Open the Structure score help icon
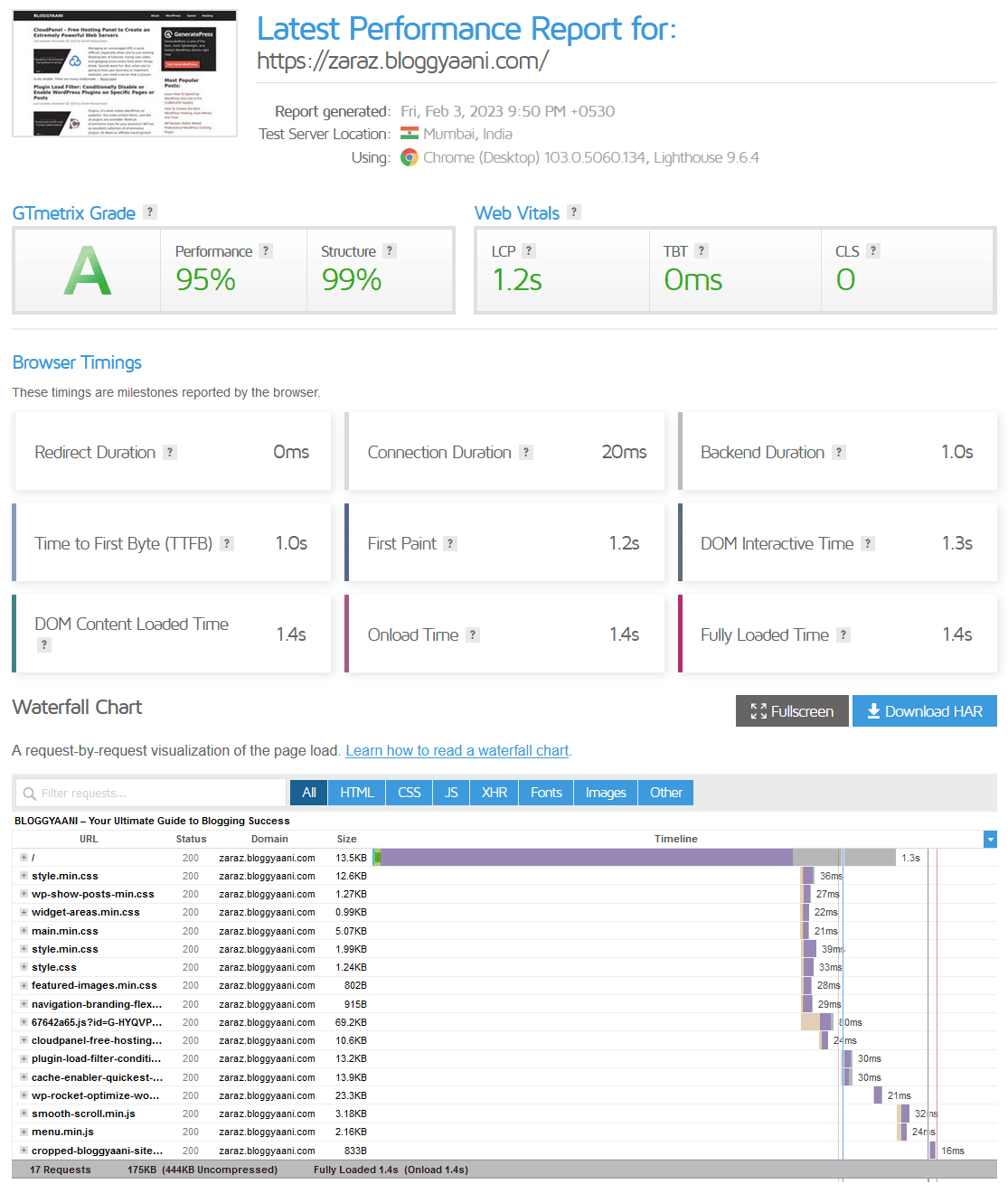The image size is (1008, 1184). [x=390, y=250]
